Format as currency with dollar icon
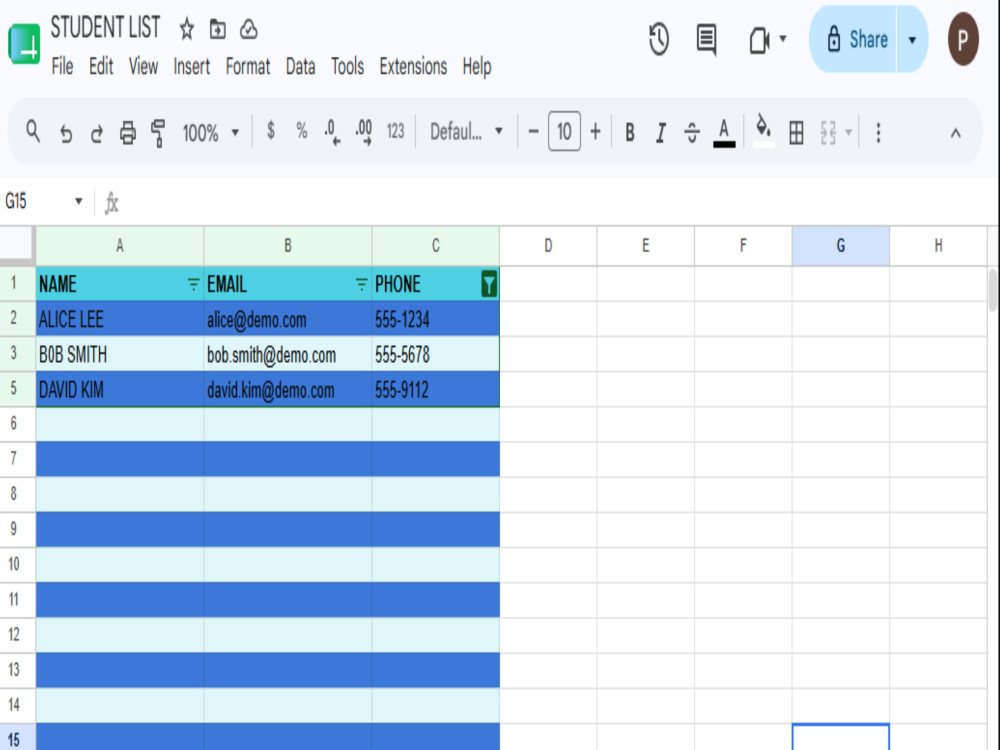Screen dimensions: 1000x750 point(271,131)
